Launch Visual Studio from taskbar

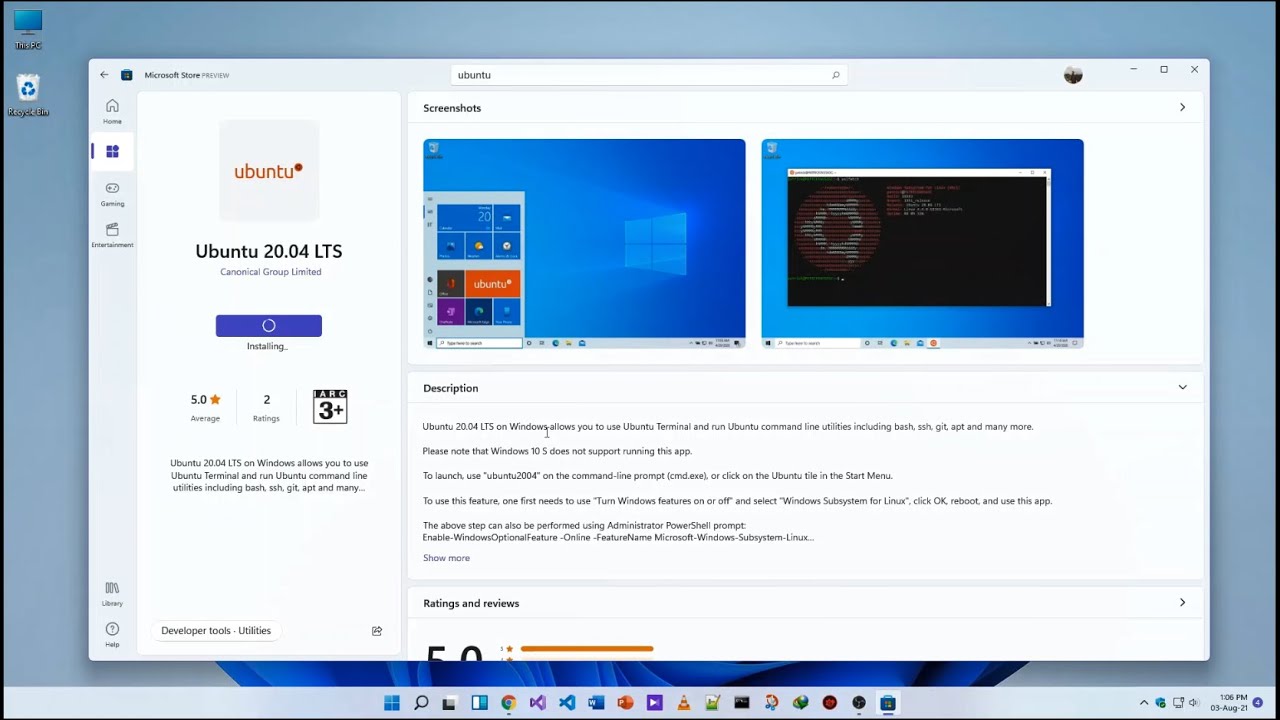click(538, 703)
